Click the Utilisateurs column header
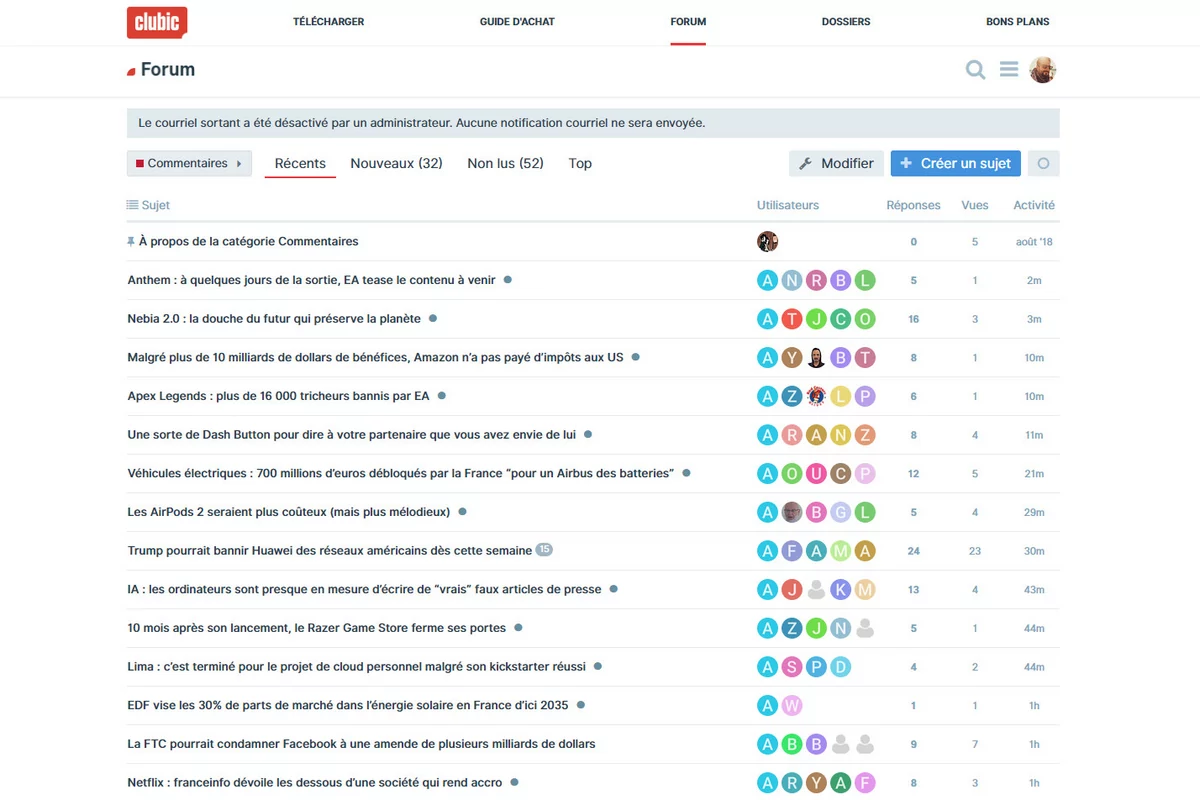This screenshot has width=1200, height=800. click(x=788, y=205)
